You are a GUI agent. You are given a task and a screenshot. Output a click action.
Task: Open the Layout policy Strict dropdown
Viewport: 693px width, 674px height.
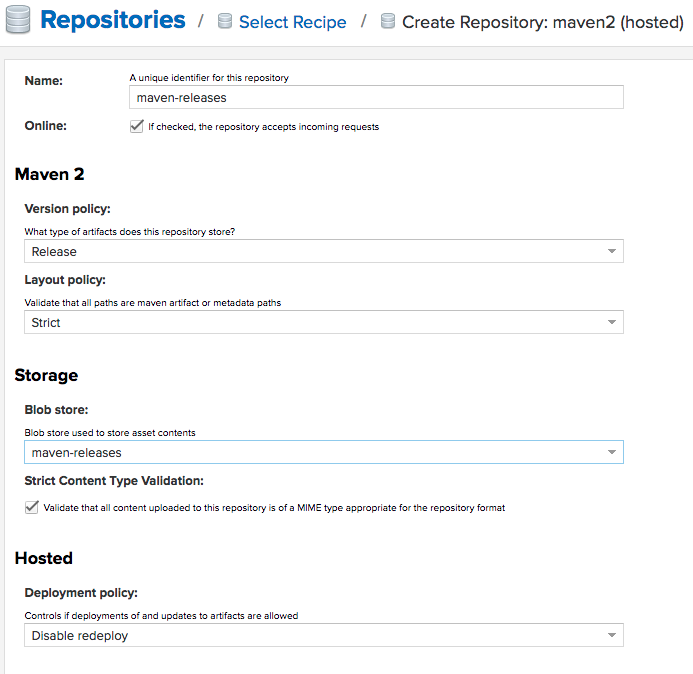coord(324,322)
